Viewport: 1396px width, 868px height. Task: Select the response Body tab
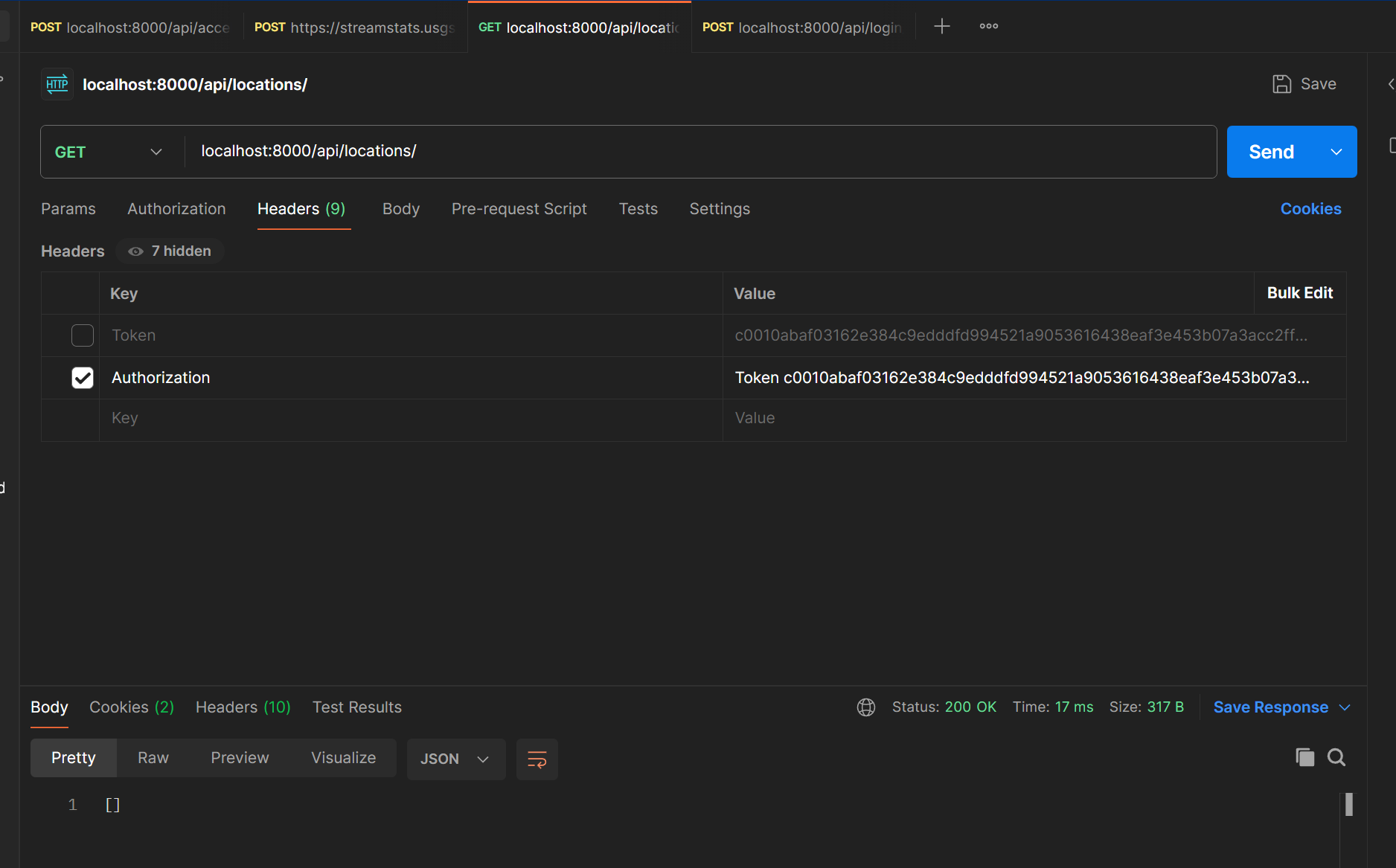click(49, 707)
